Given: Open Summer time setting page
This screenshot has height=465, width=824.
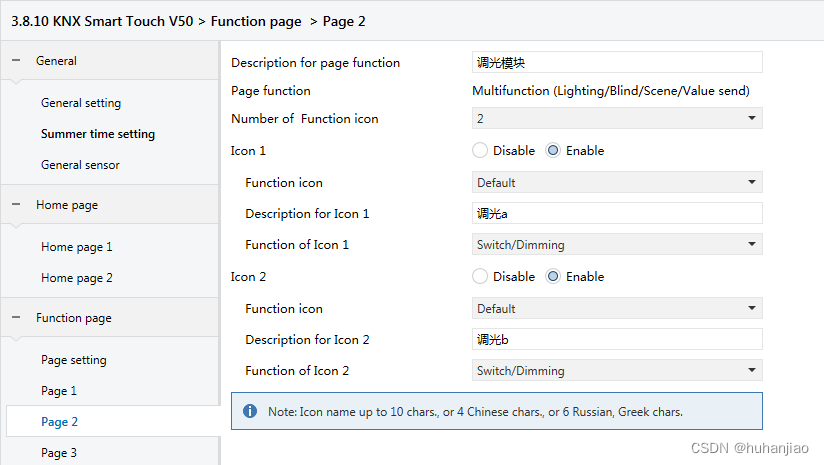Looking at the screenshot, I should click(x=98, y=134).
